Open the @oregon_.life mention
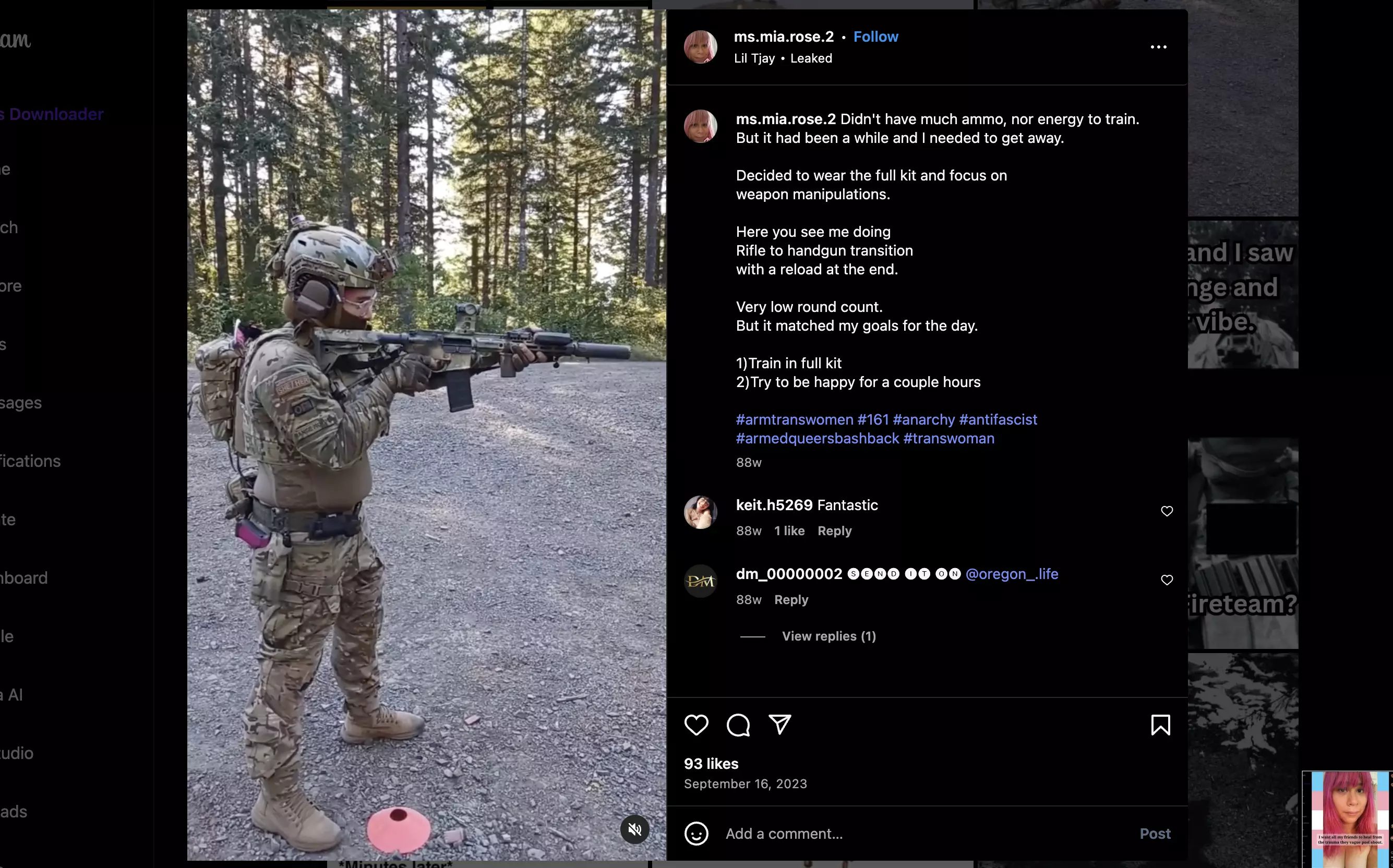Screen dimensions: 1393x868 tap(1012, 574)
